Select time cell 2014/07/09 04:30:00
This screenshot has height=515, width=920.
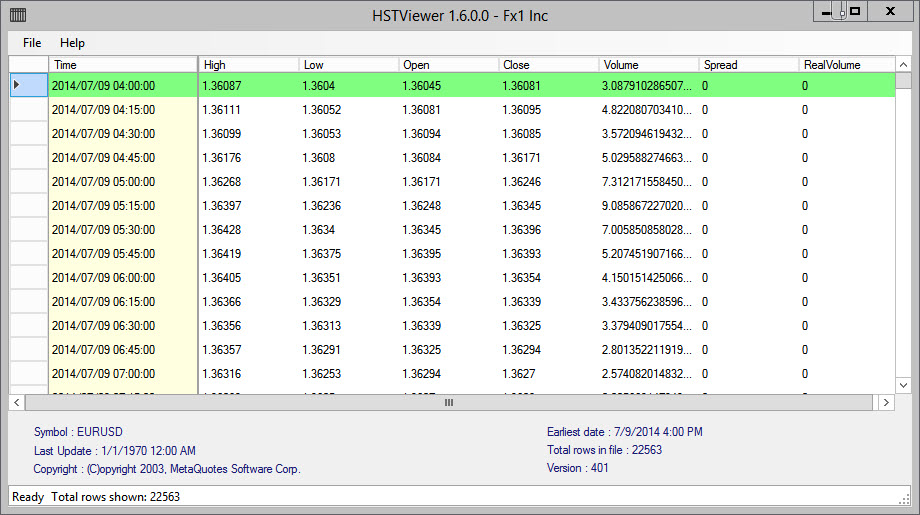(x=123, y=134)
